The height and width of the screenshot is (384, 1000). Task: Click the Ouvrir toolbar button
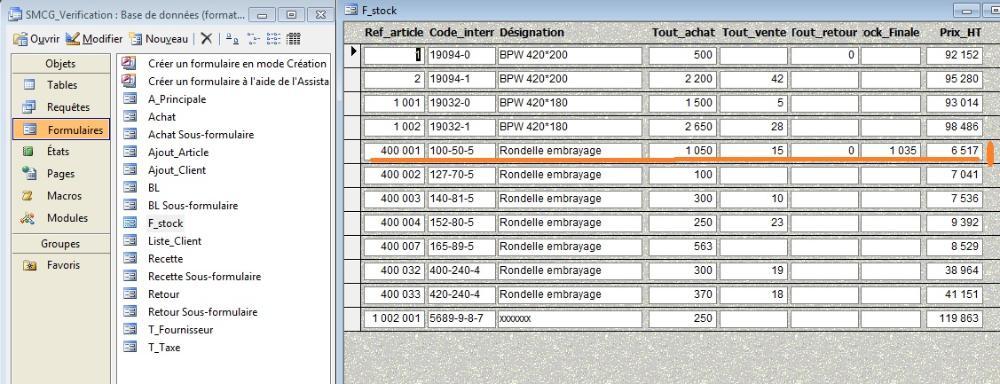pyautogui.click(x=36, y=39)
